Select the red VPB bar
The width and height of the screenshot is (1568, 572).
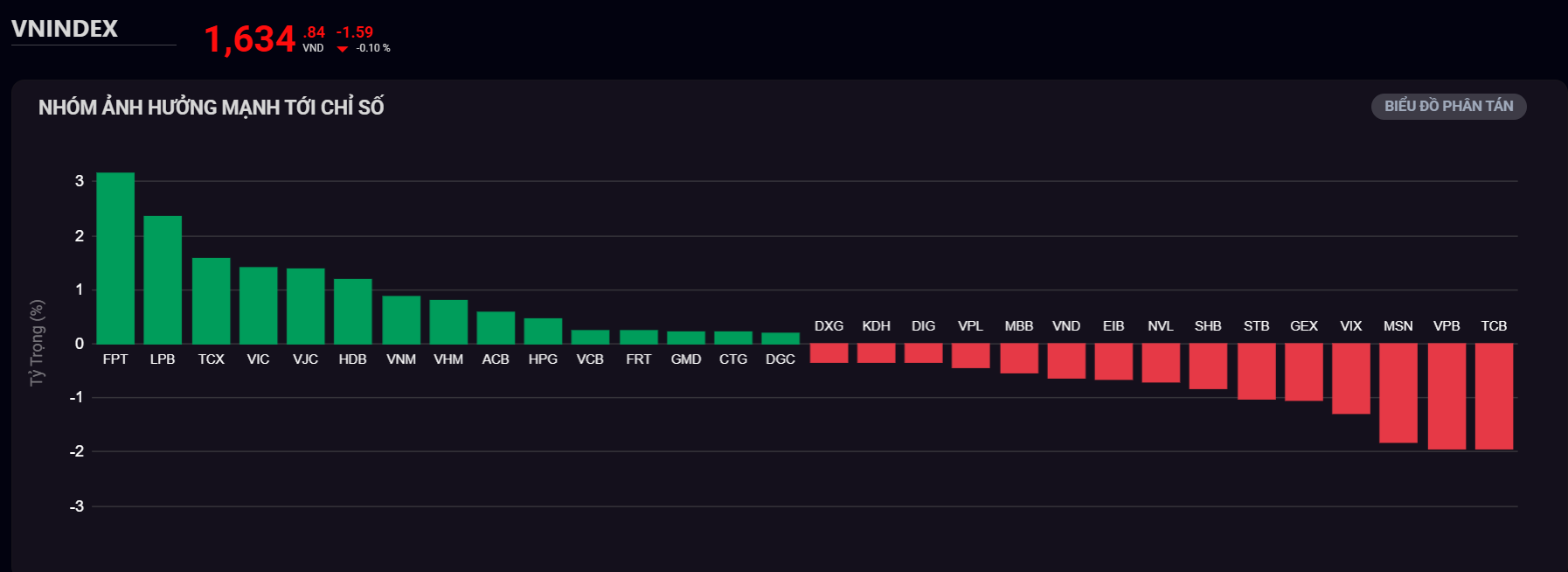coord(1447,396)
